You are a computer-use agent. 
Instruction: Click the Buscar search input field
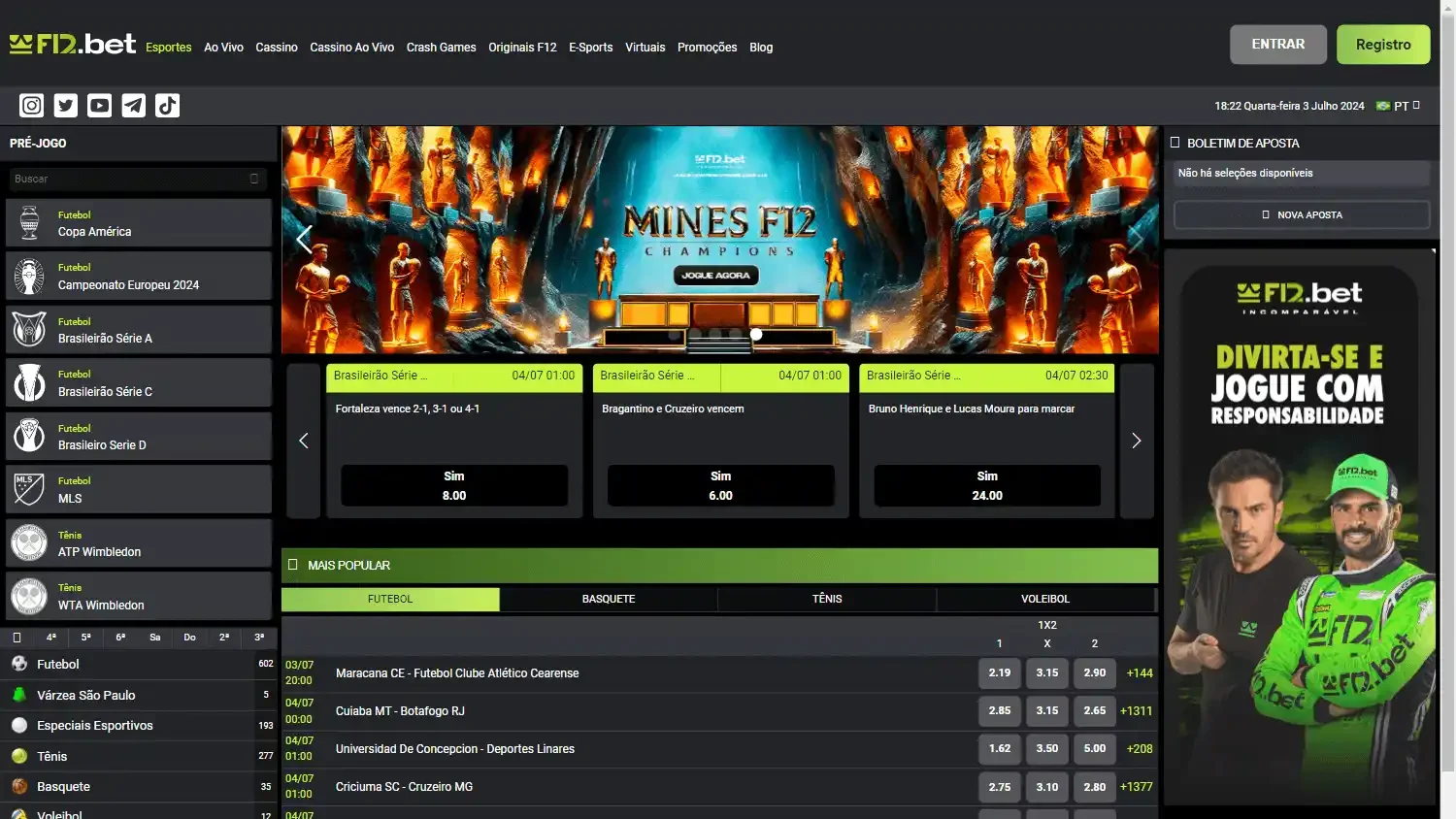tap(137, 179)
